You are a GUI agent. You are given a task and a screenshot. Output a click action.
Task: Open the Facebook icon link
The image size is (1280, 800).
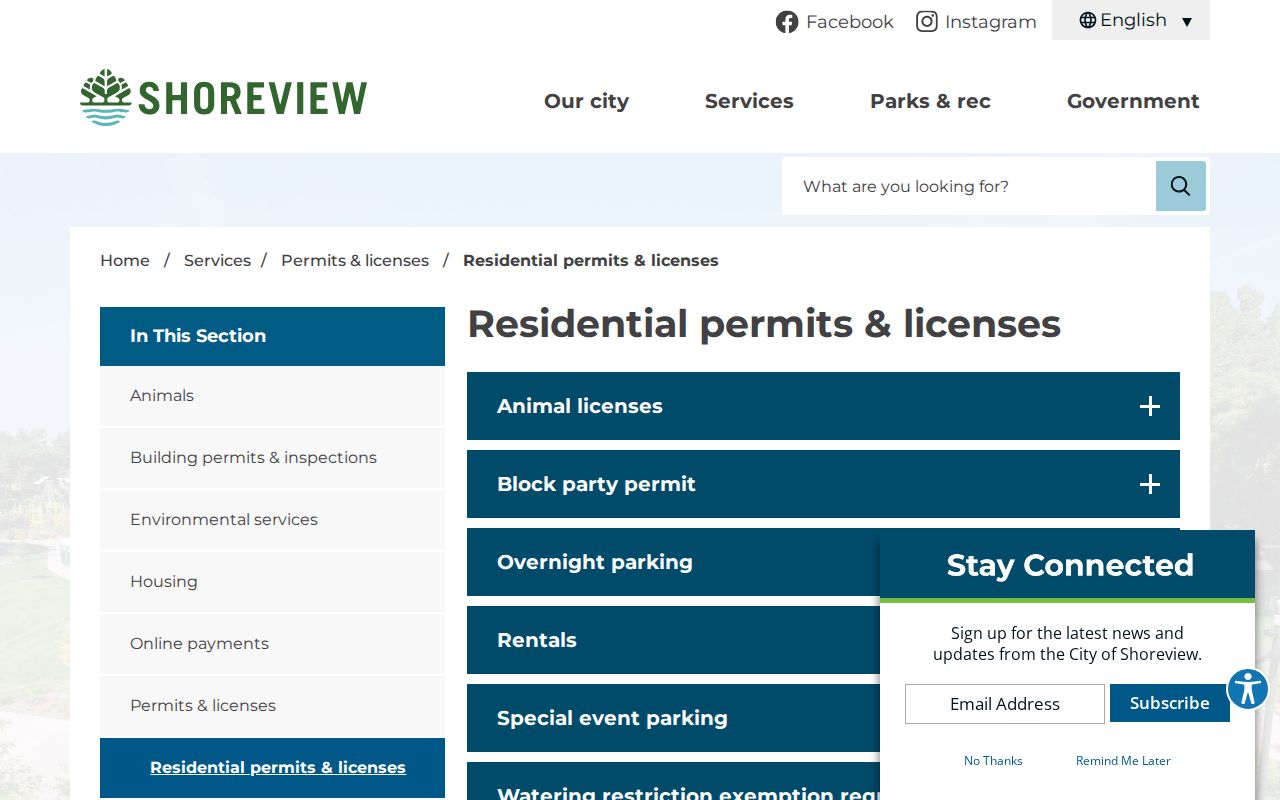coord(787,22)
